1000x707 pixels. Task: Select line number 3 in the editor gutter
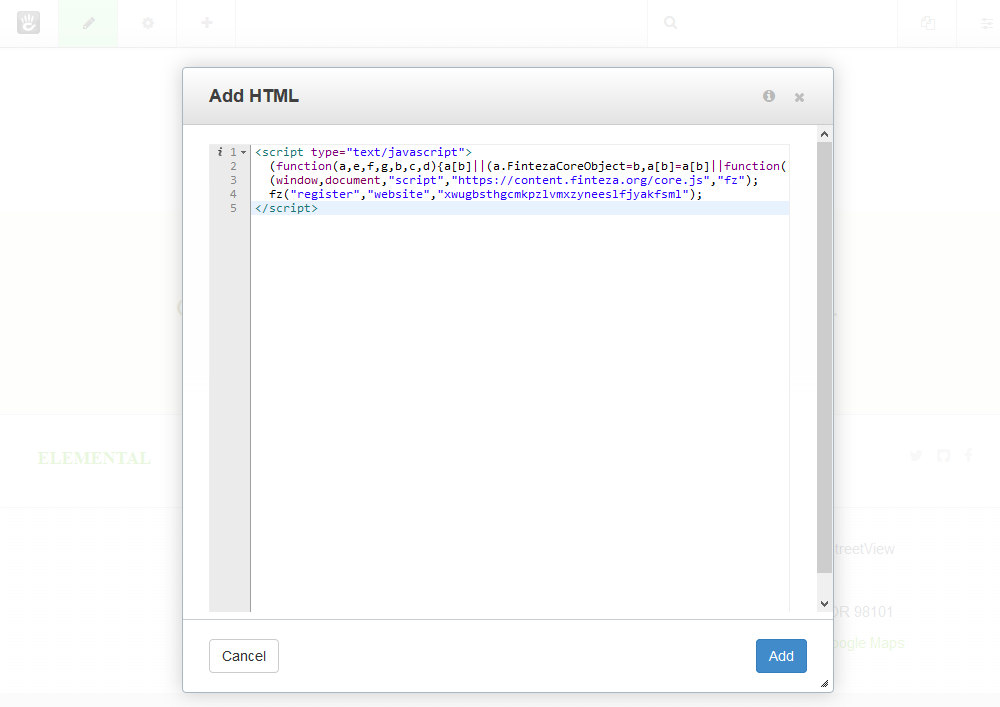pos(233,180)
